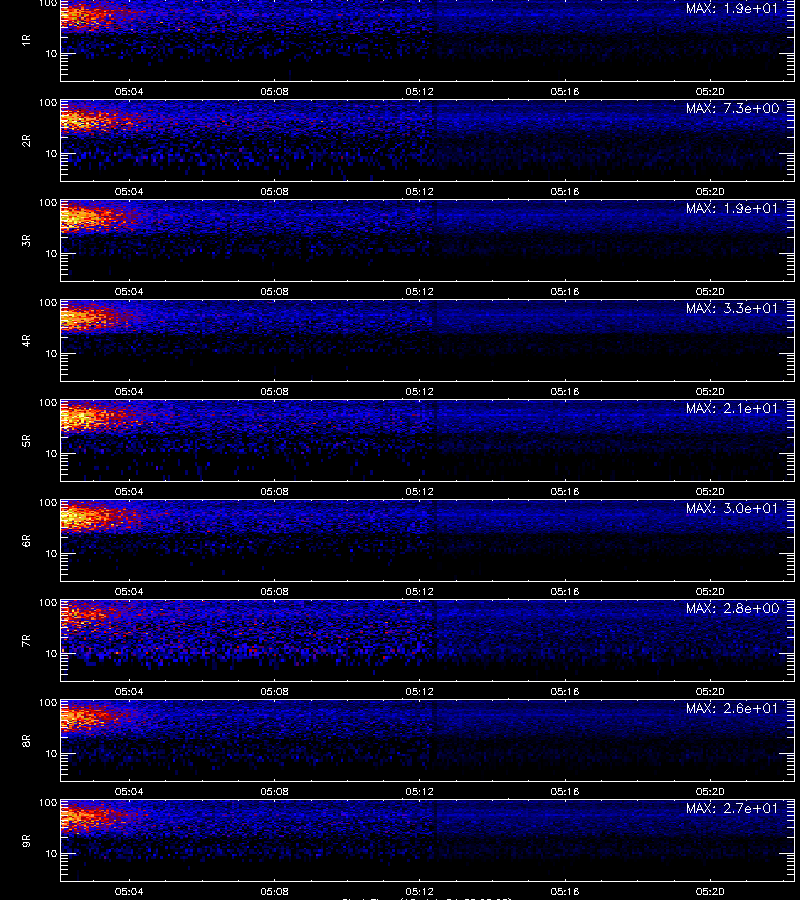800x900 pixels.
Task: Select the MAX: 2.8e+00 label
Action: (x=732, y=608)
